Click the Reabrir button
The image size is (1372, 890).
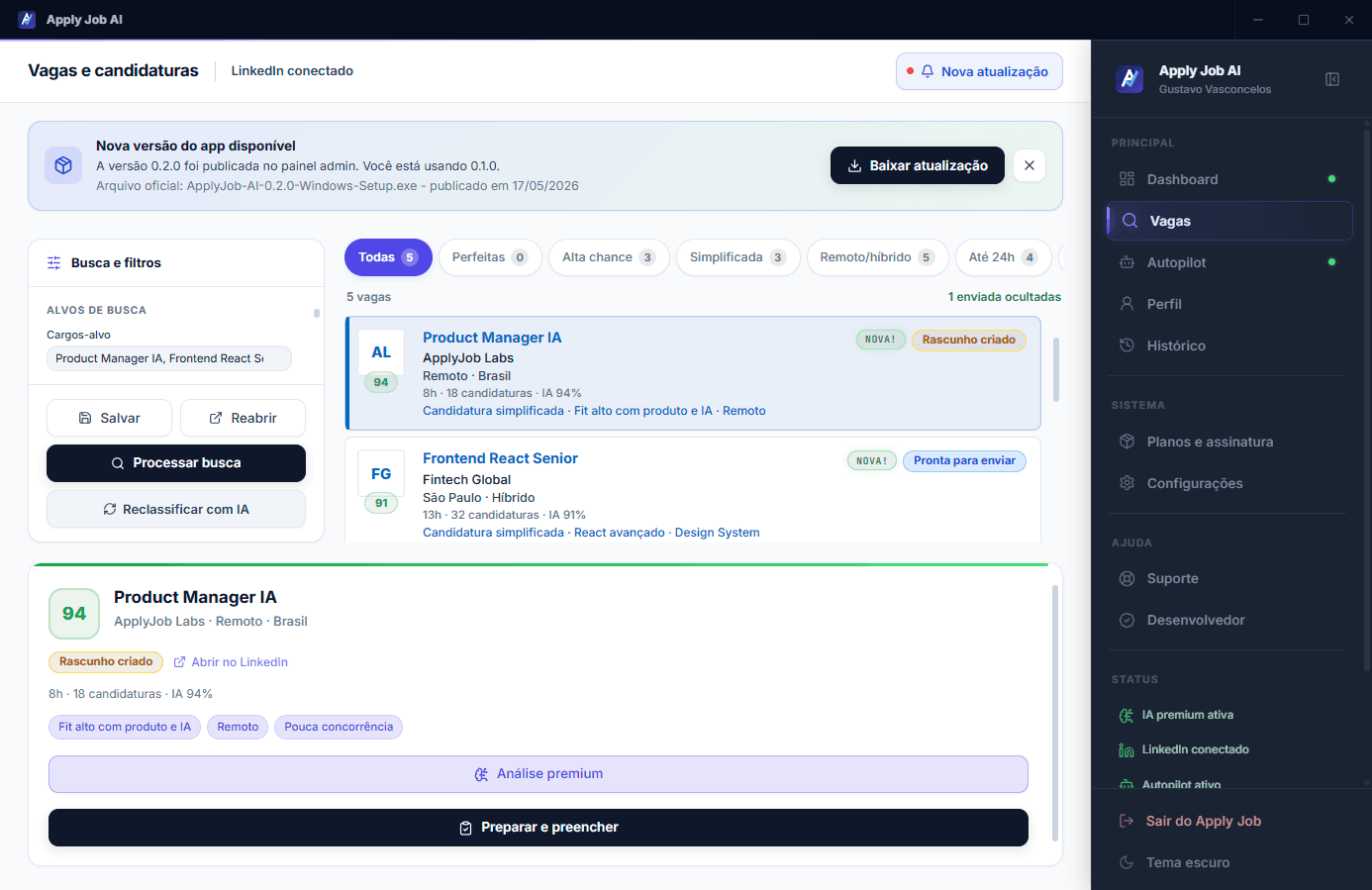(x=243, y=418)
